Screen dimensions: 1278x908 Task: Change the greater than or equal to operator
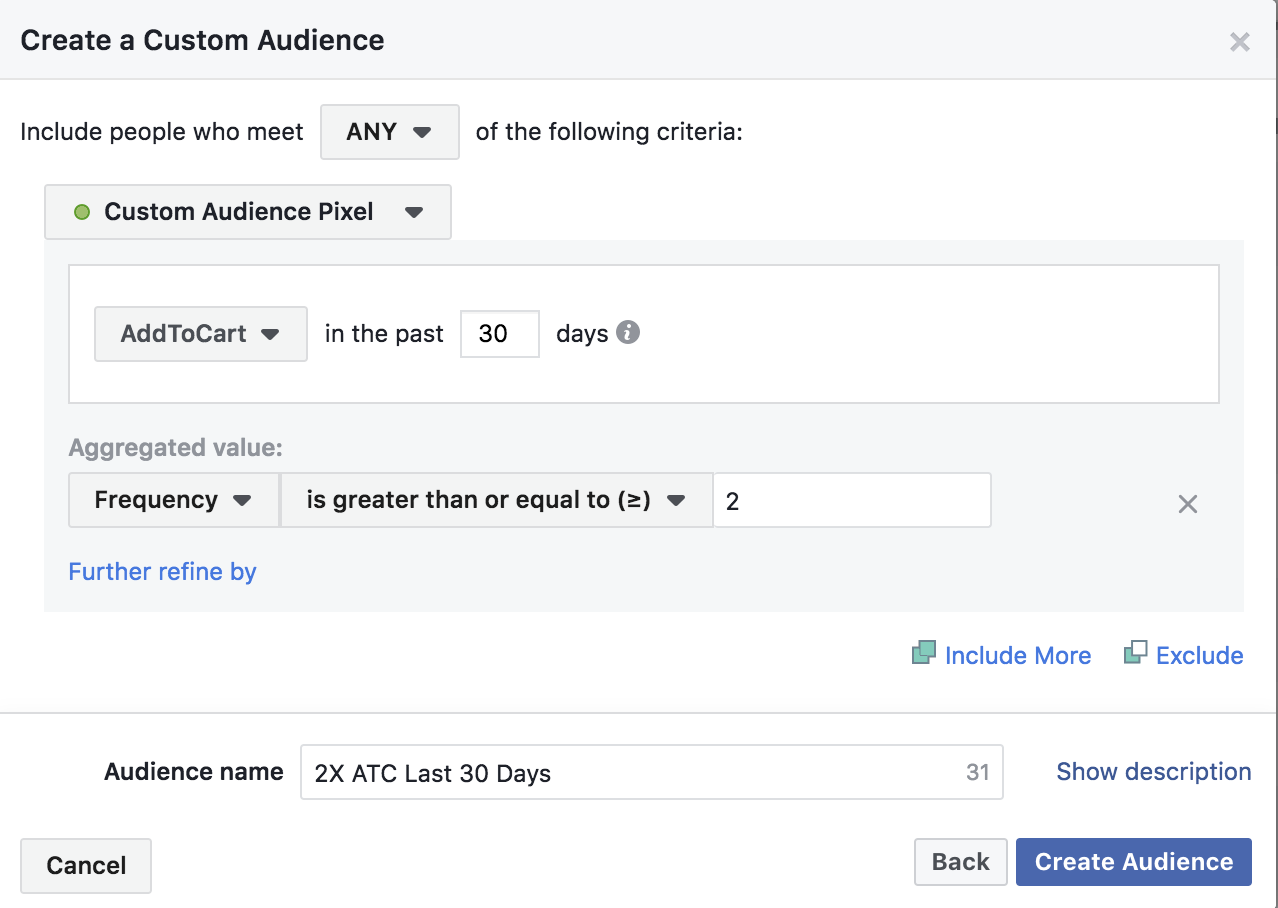point(496,500)
